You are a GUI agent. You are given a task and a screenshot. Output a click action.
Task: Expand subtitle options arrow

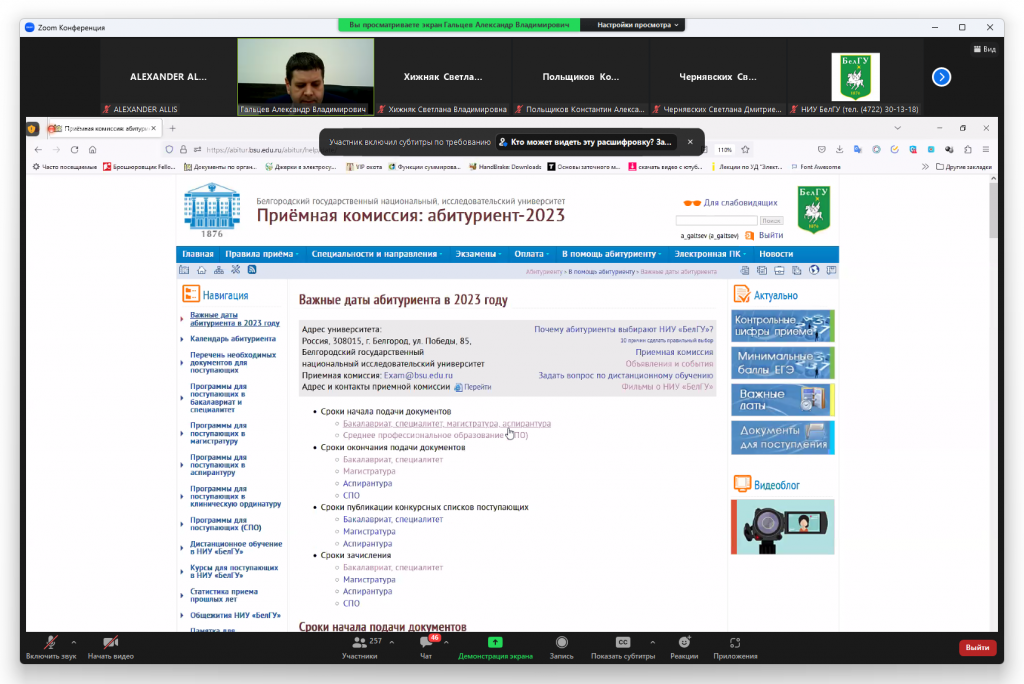652,642
